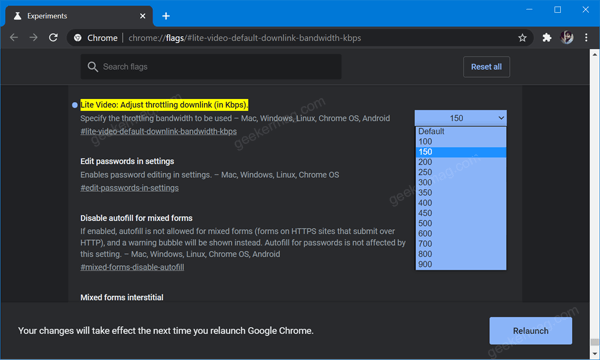Minimize the Chrome window

529,10
